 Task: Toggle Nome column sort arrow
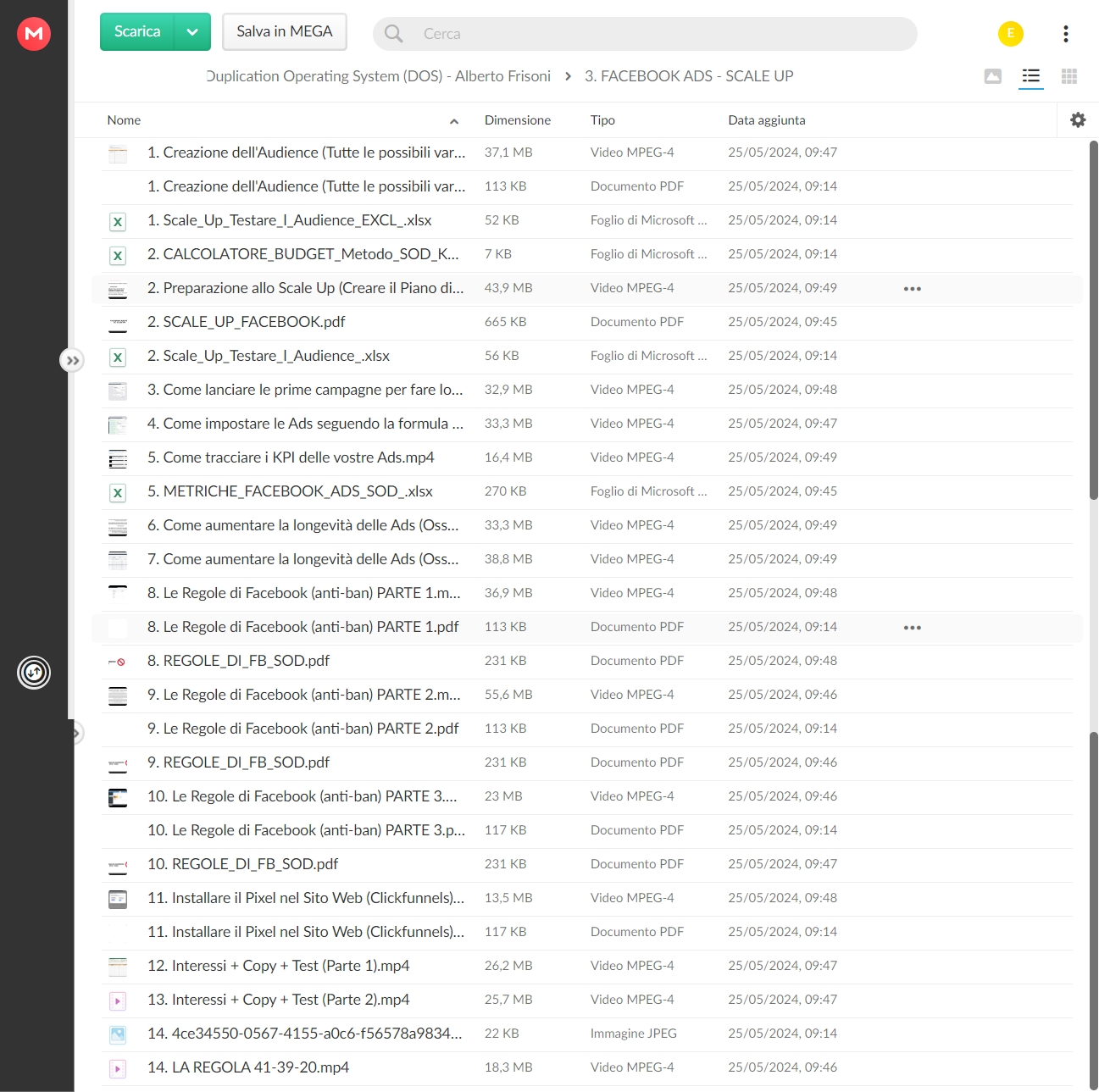tap(454, 121)
